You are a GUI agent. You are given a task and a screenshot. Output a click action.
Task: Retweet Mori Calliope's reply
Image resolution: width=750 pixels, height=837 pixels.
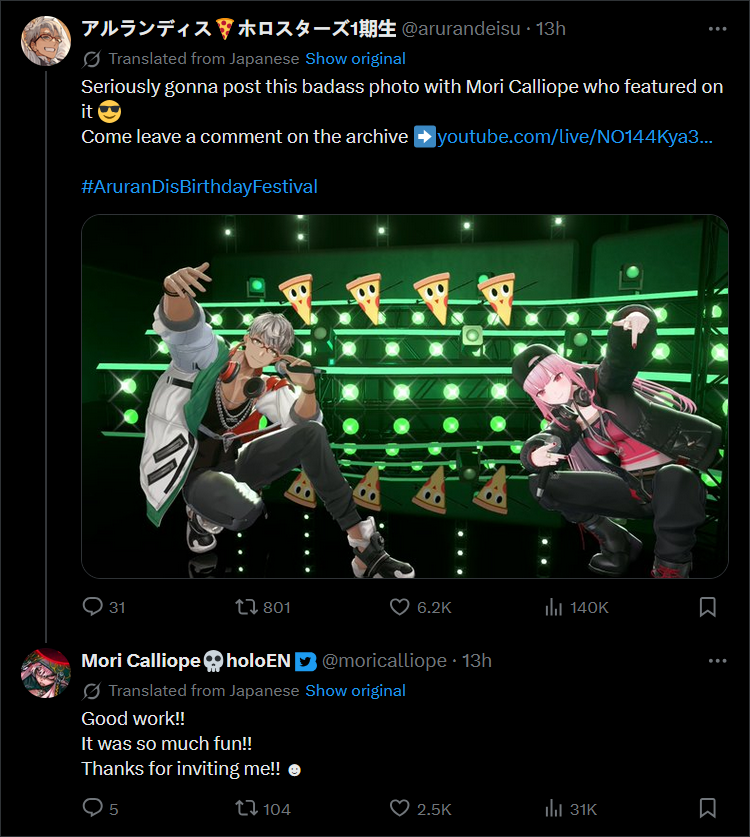[246, 808]
